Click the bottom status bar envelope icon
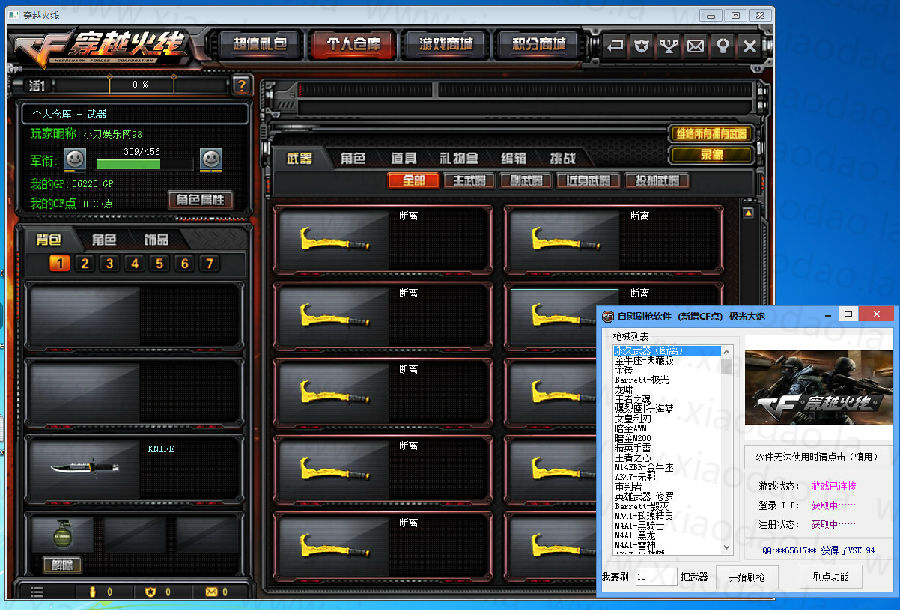Image resolution: width=900 pixels, height=610 pixels. click(x=211, y=592)
